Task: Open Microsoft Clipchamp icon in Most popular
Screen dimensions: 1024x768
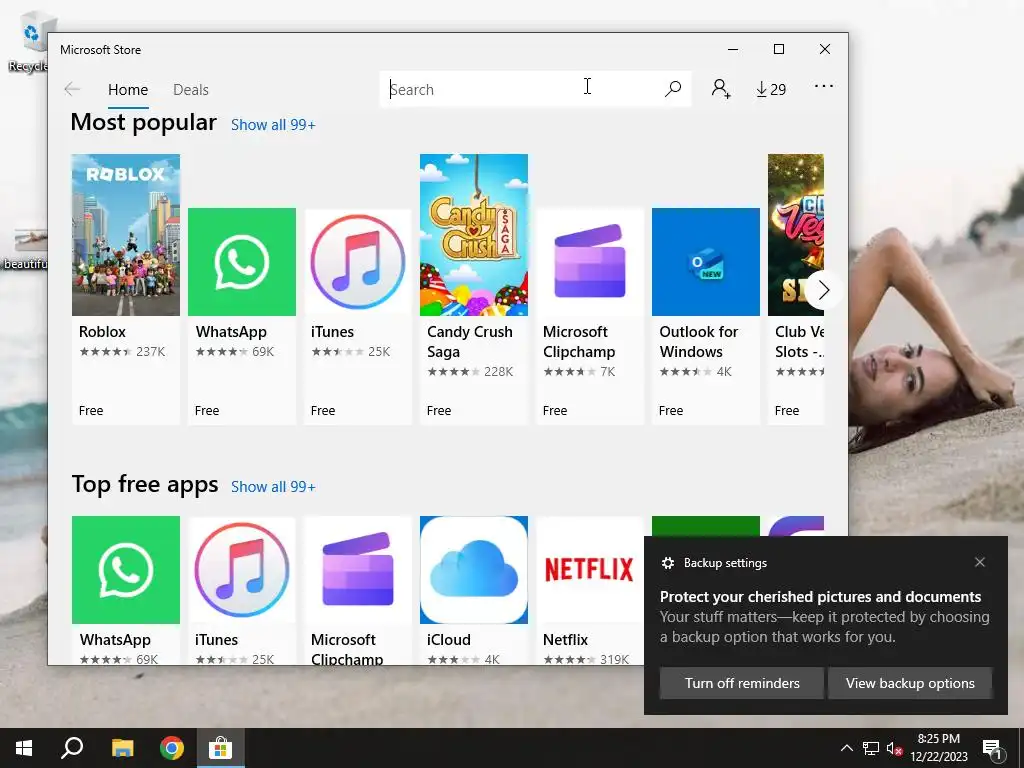Action: 590,262
